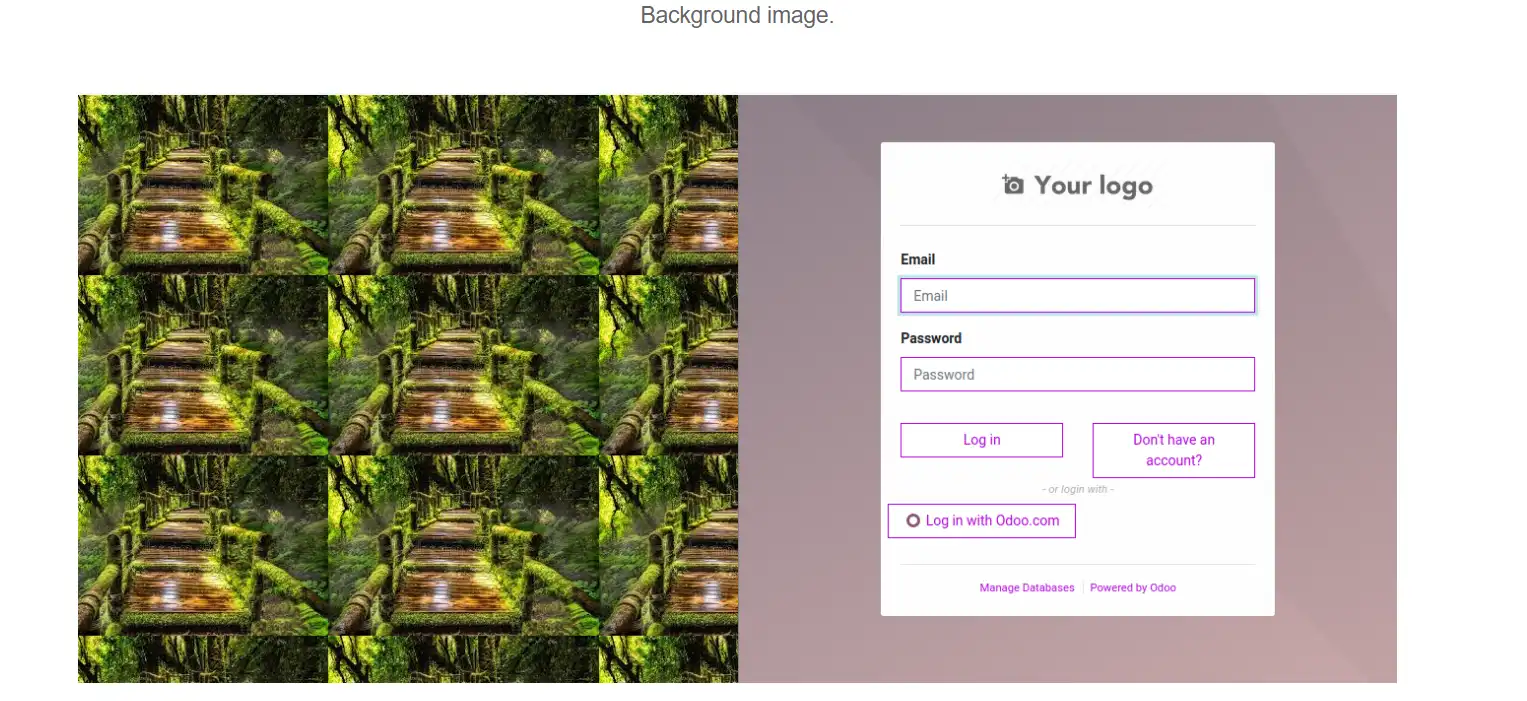
Task: Click the Odoo circle icon in the Odoo.com button
Action: (x=913, y=520)
